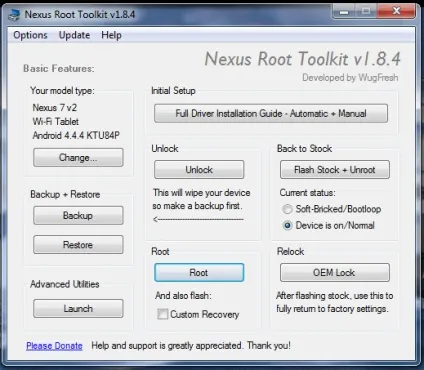Click the 'Basic Features:' heading
Image resolution: width=424 pixels, height=370 pixels.
[x=59, y=69]
